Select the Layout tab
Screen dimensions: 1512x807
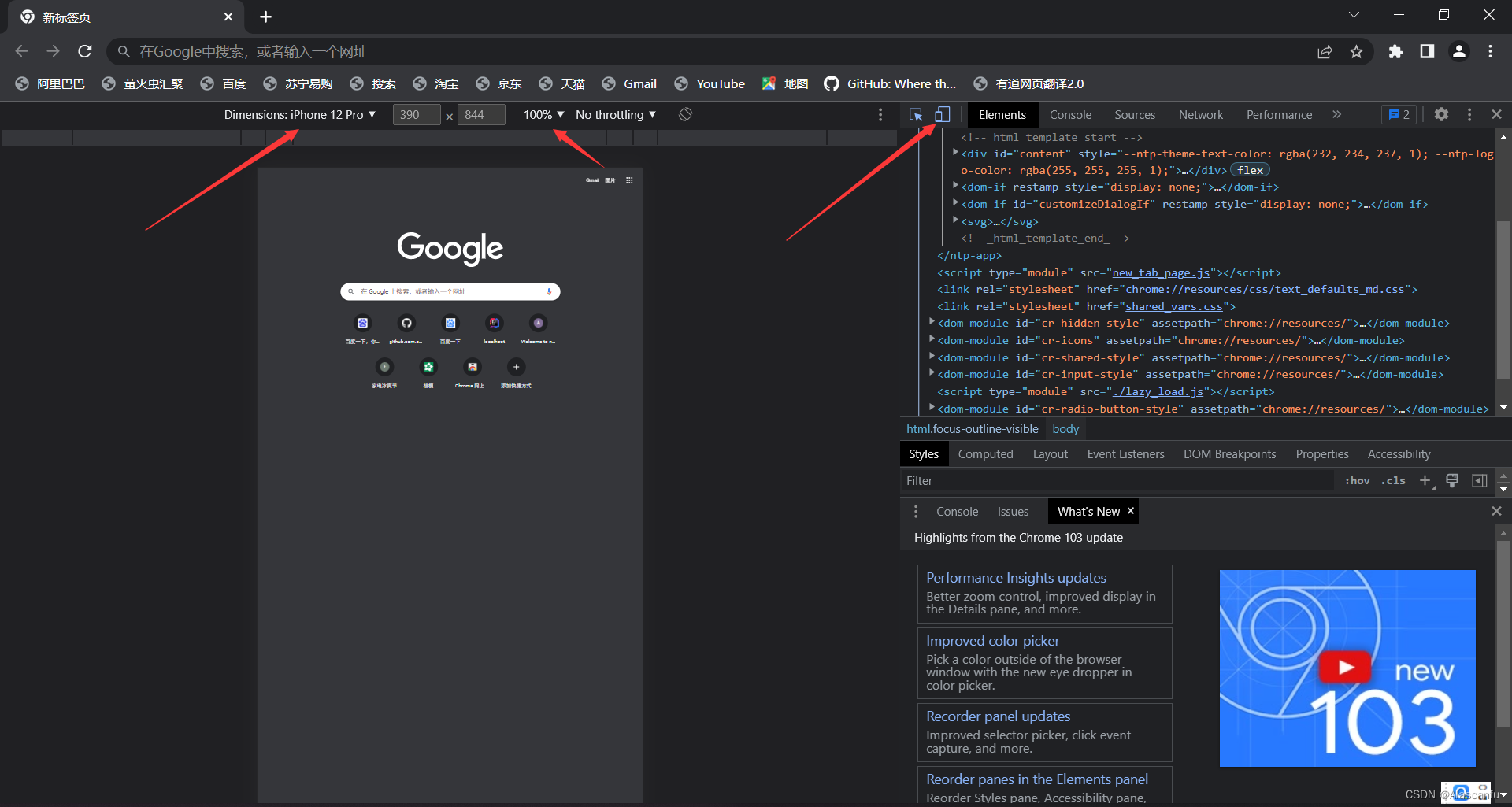click(1051, 454)
